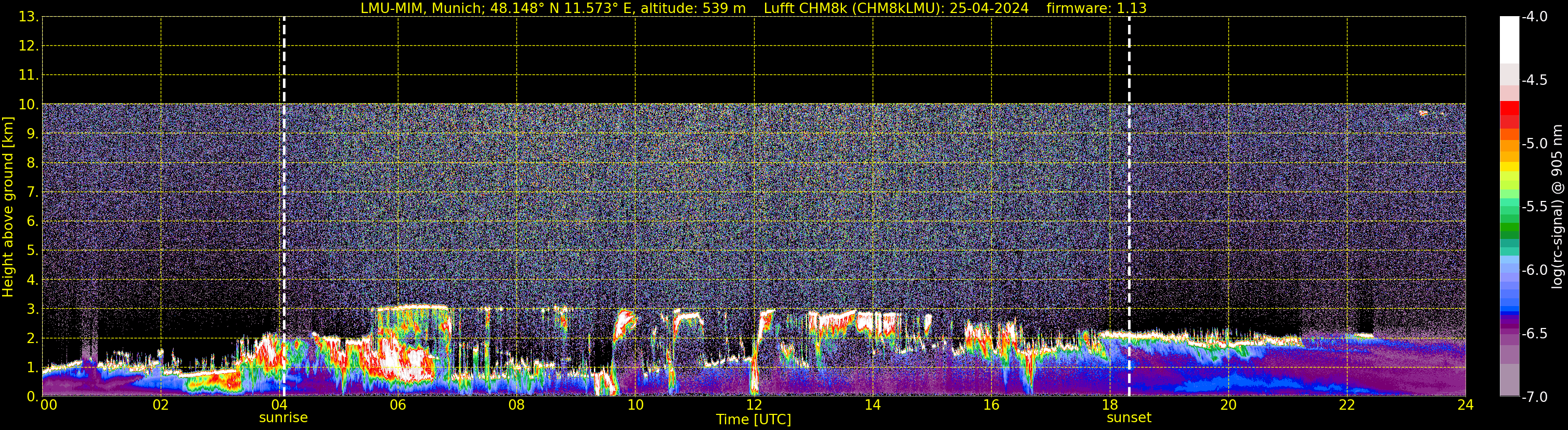The image size is (1568, 430).
Task: Click the white dashed sunset line
Action: [x=1129, y=207]
